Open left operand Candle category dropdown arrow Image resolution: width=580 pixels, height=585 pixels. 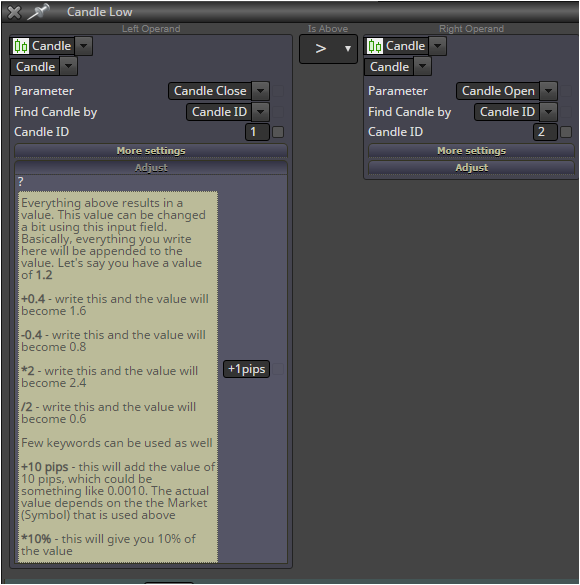click(84, 46)
